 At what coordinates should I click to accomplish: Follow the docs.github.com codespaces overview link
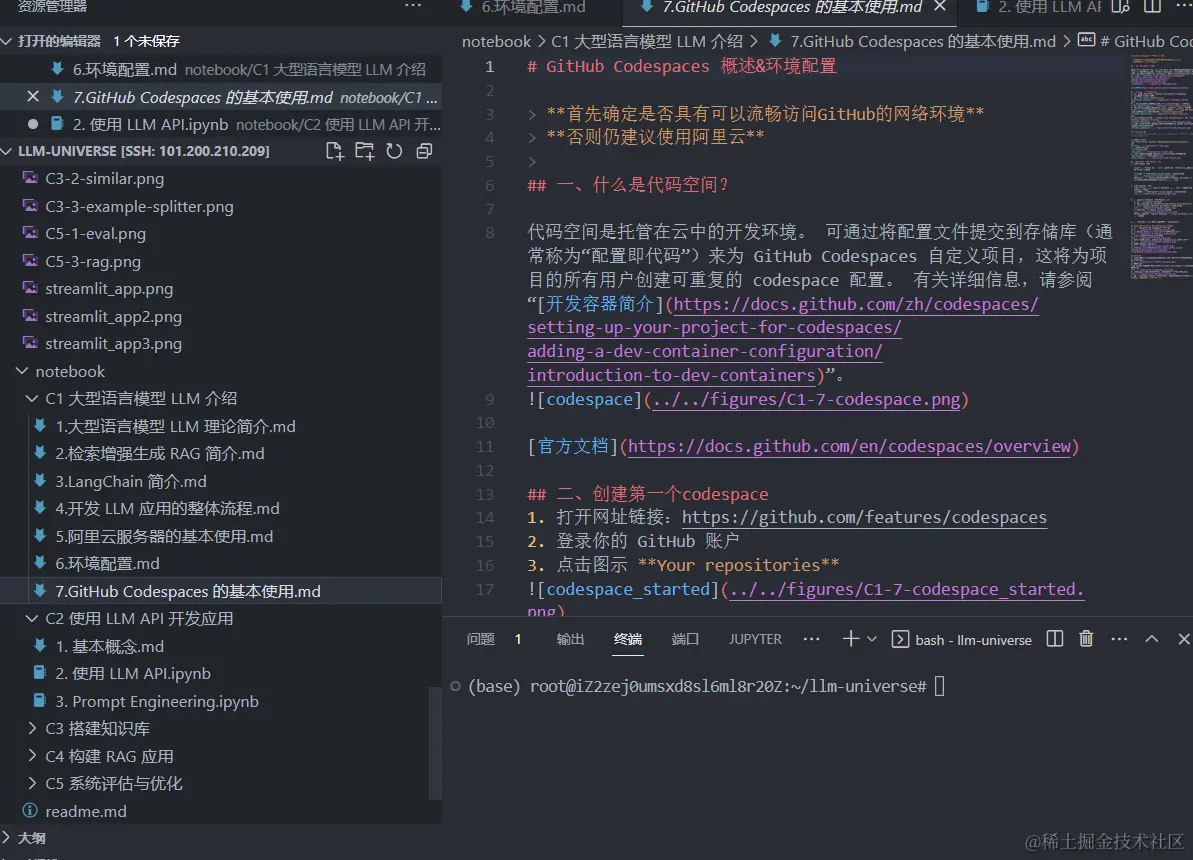[x=849, y=446]
